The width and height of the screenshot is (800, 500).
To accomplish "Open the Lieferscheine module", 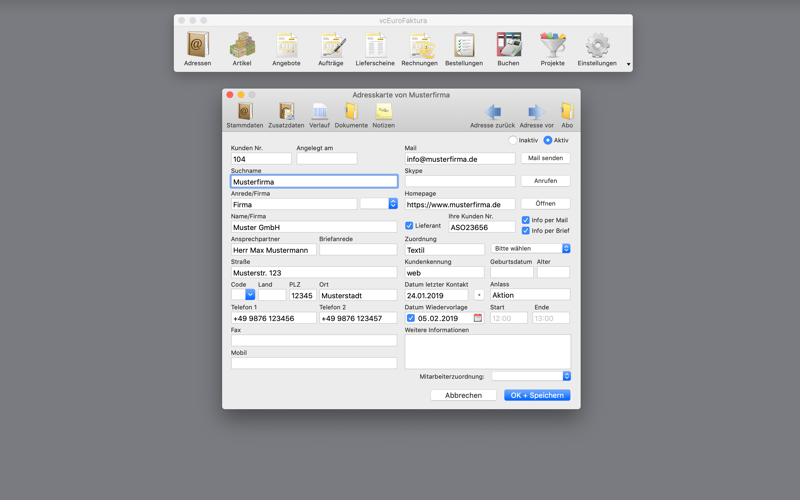I will (x=375, y=49).
